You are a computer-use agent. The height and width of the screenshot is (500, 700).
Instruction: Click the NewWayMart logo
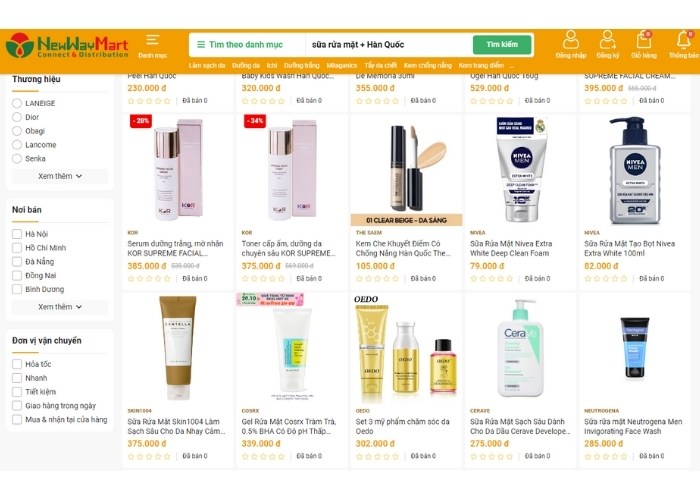(67, 46)
